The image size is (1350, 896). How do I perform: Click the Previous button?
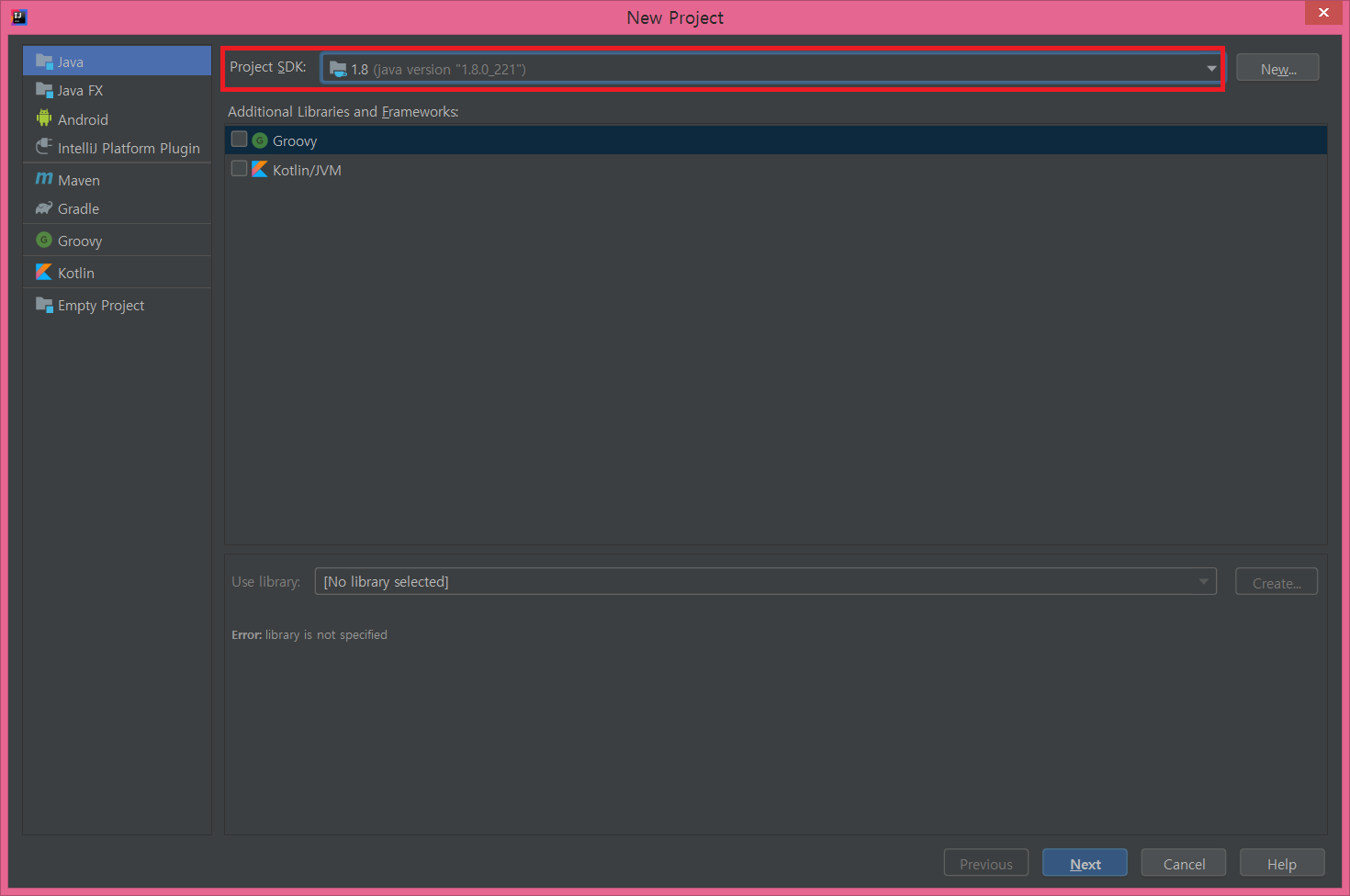pos(986,863)
